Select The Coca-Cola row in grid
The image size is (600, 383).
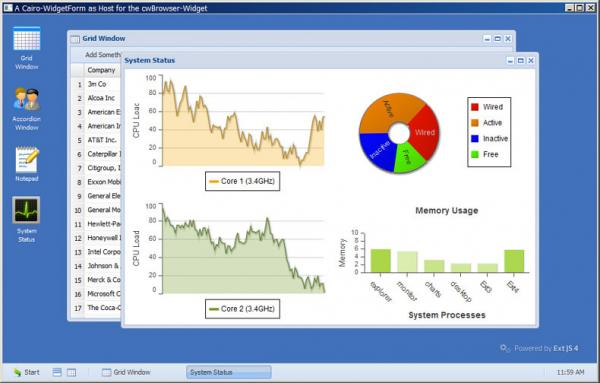(96, 308)
